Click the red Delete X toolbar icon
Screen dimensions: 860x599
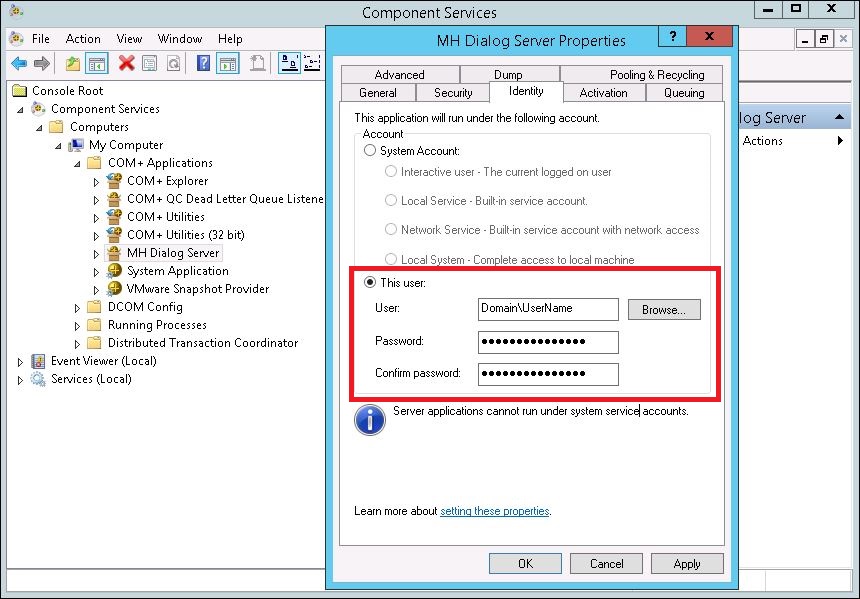click(127, 63)
